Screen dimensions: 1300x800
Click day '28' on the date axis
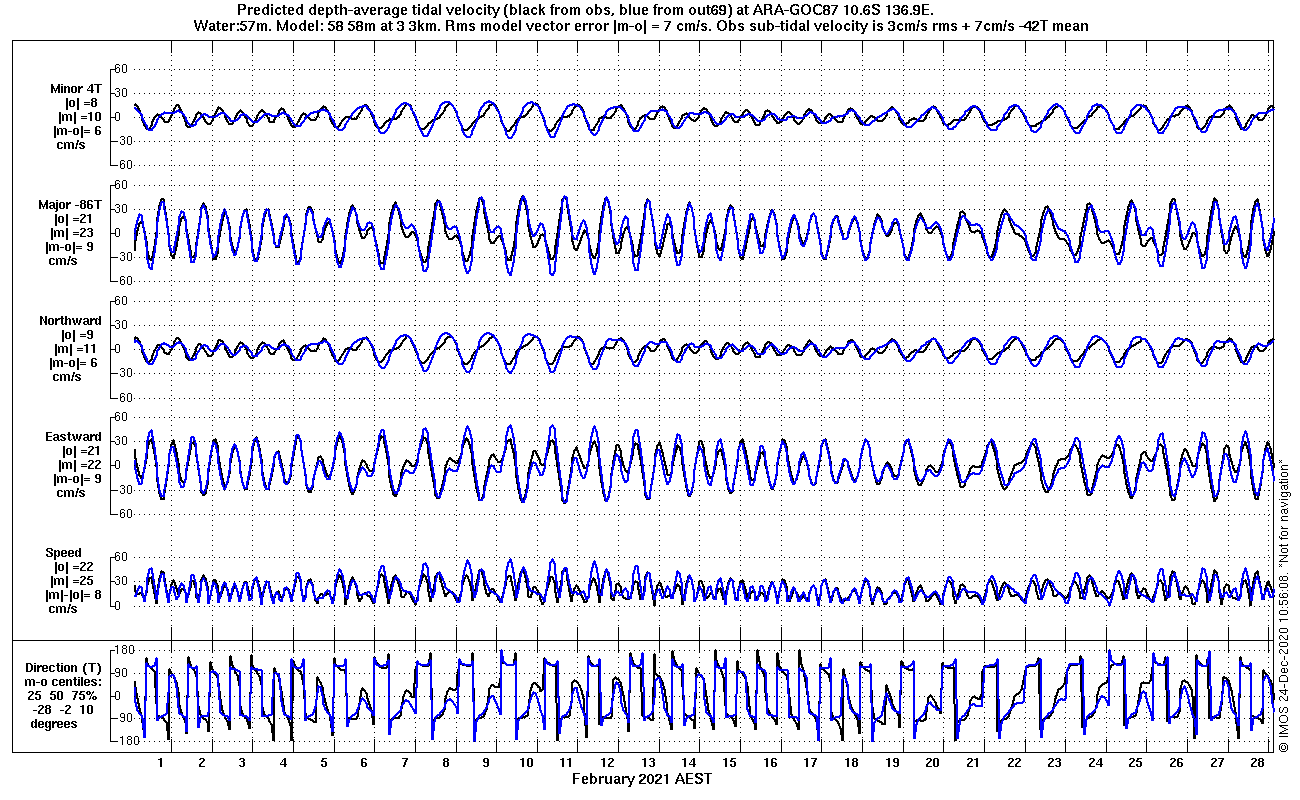pos(1258,763)
